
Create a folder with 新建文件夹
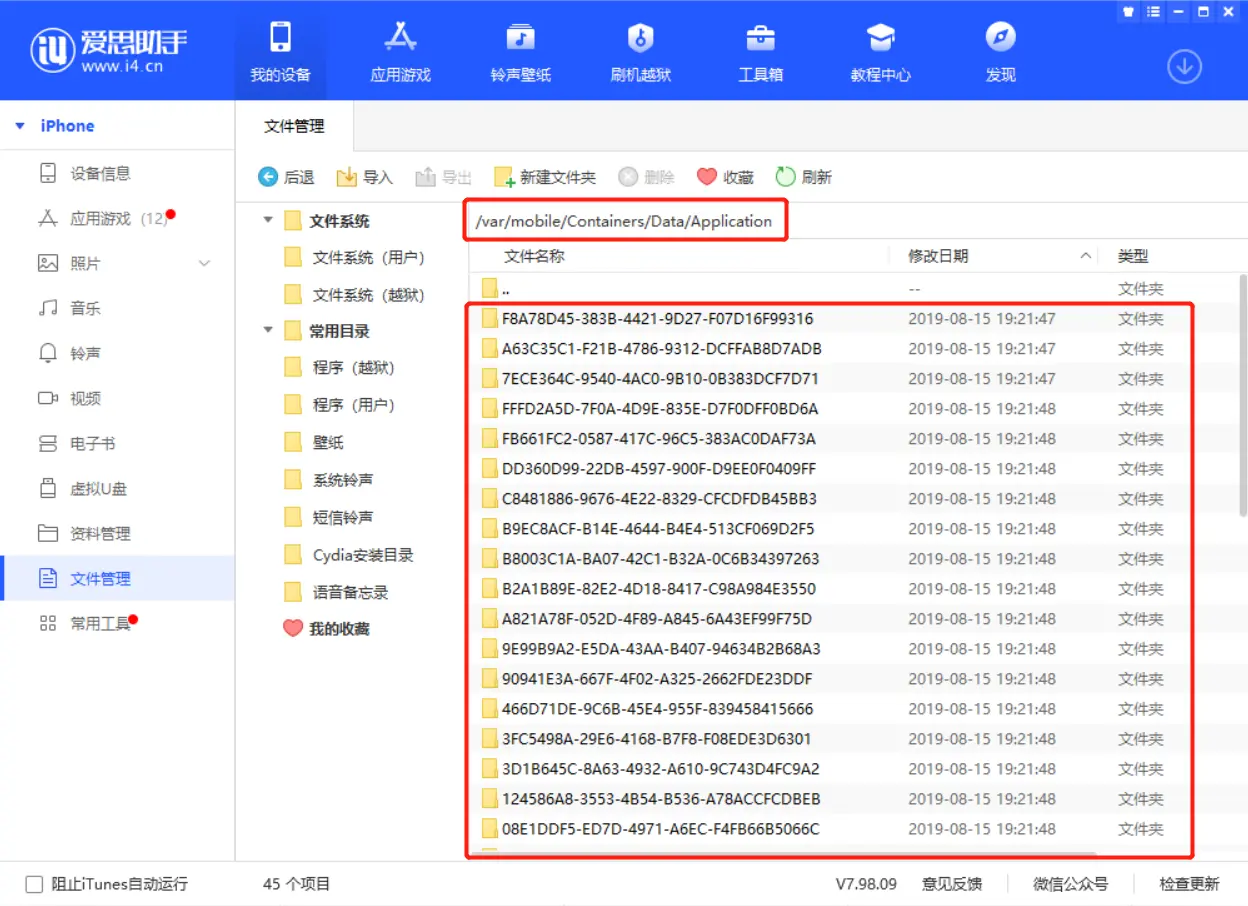click(545, 177)
